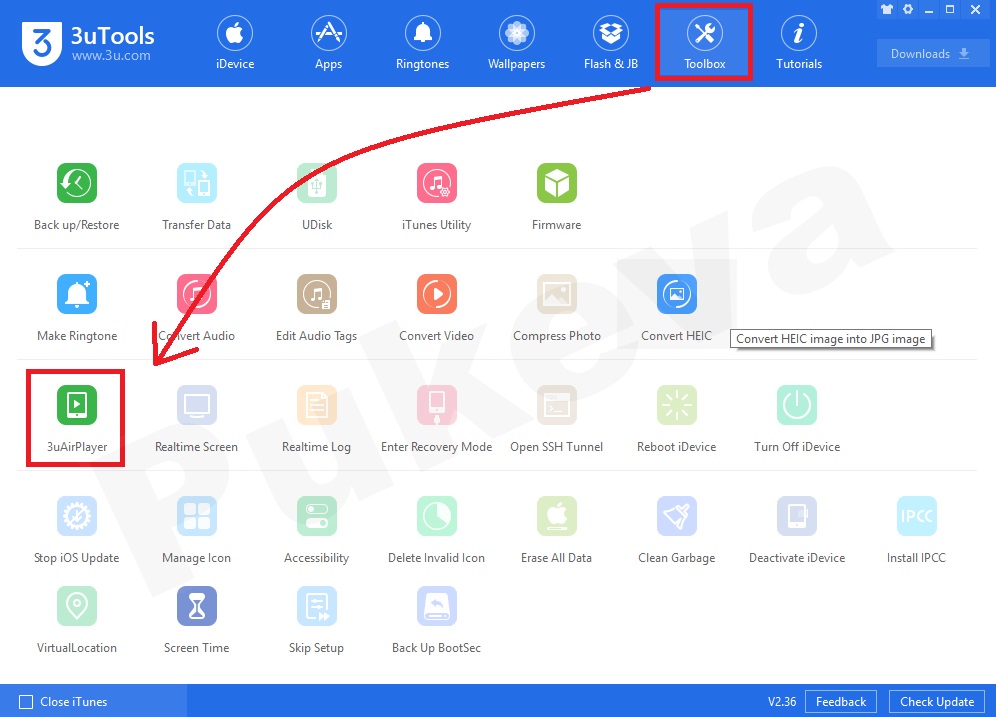Open the Convert HEIC tool
Image resolution: width=996 pixels, height=717 pixels.
point(676,308)
